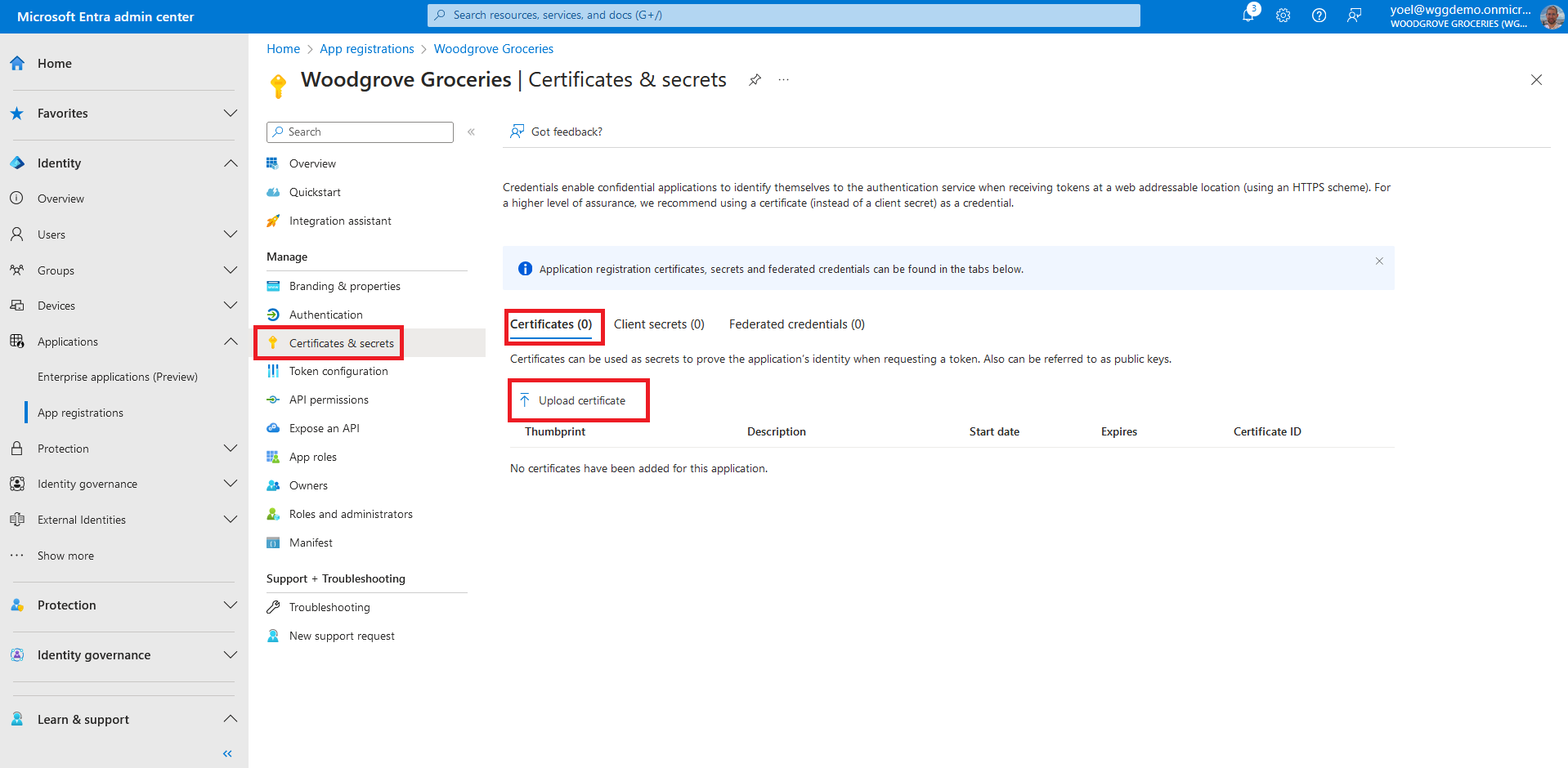Click the user account avatar
This screenshot has height=768, width=1568.
[x=1551, y=16]
